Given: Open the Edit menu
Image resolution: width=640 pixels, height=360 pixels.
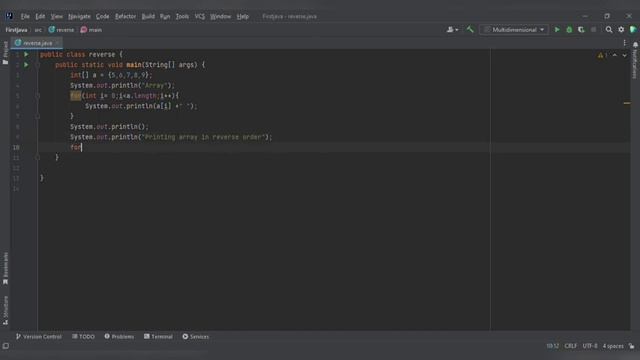Looking at the screenshot, I should pyautogui.click(x=40, y=16).
